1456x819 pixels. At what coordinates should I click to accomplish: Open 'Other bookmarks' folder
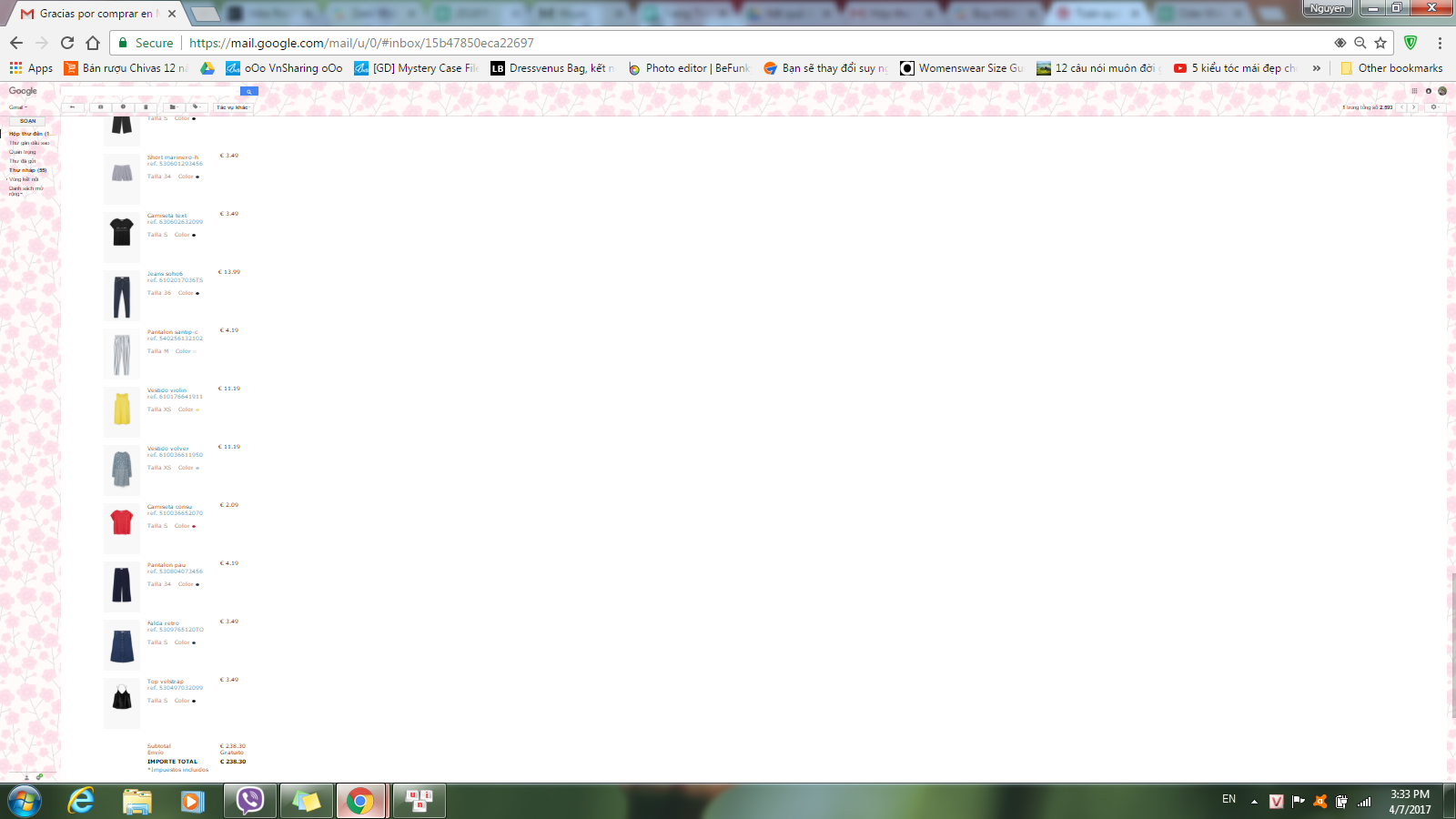[1391, 68]
